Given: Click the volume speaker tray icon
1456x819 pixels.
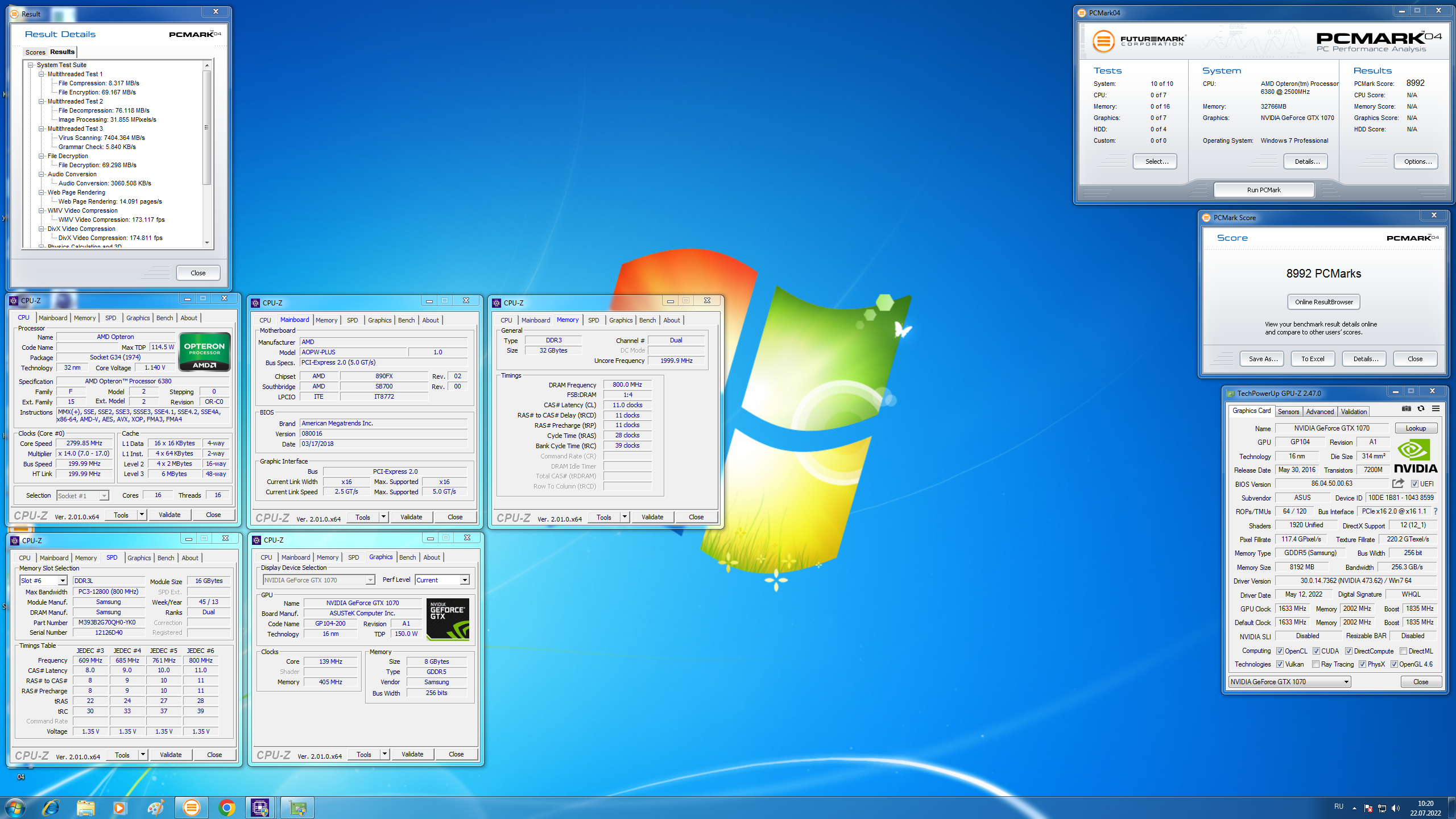Looking at the screenshot, I should 1395,808.
